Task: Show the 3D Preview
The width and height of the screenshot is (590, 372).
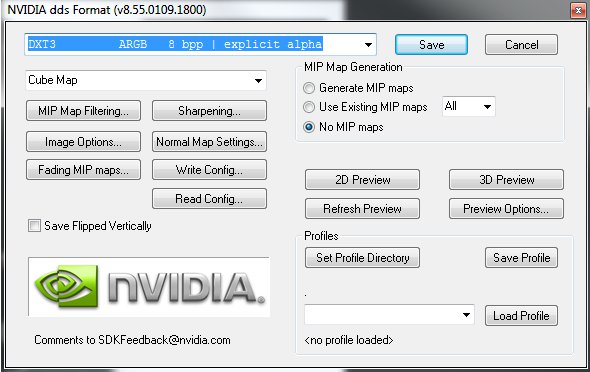Action: pyautogui.click(x=506, y=179)
